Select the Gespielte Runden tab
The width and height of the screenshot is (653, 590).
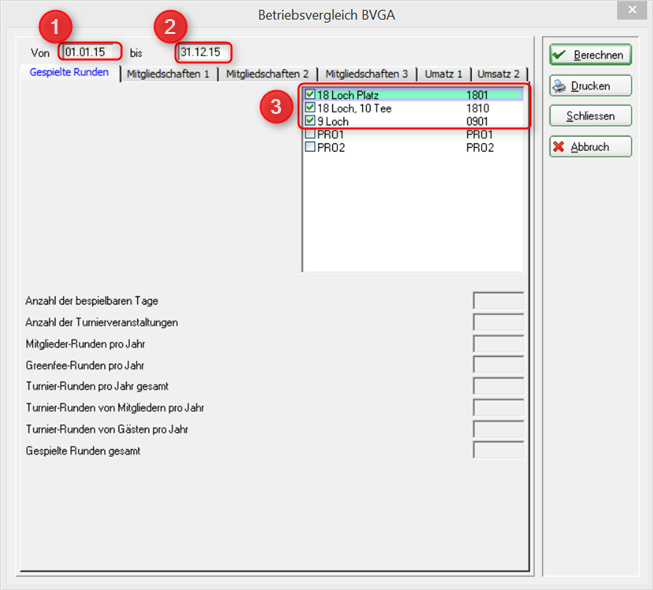70,73
